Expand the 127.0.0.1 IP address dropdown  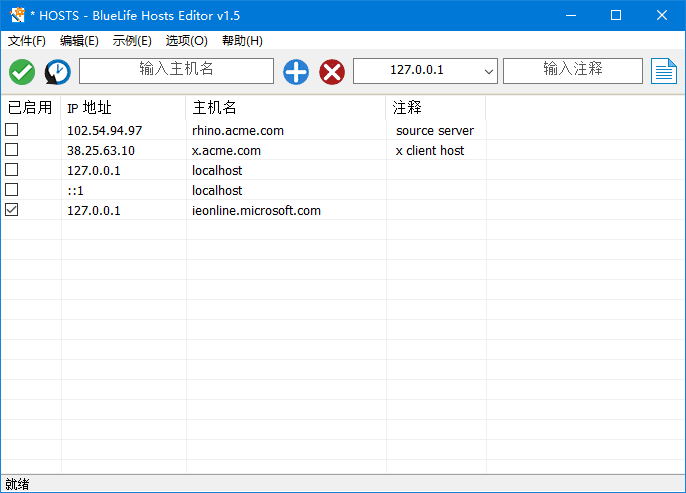(x=488, y=71)
